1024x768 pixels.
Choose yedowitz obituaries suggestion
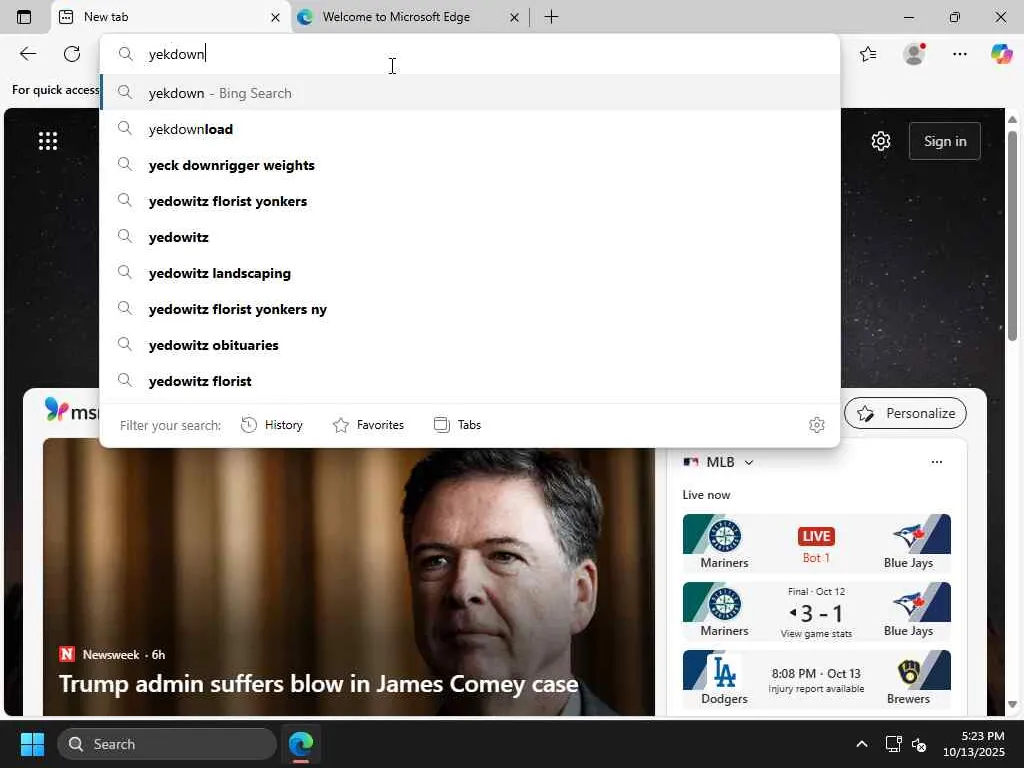[x=470, y=345]
